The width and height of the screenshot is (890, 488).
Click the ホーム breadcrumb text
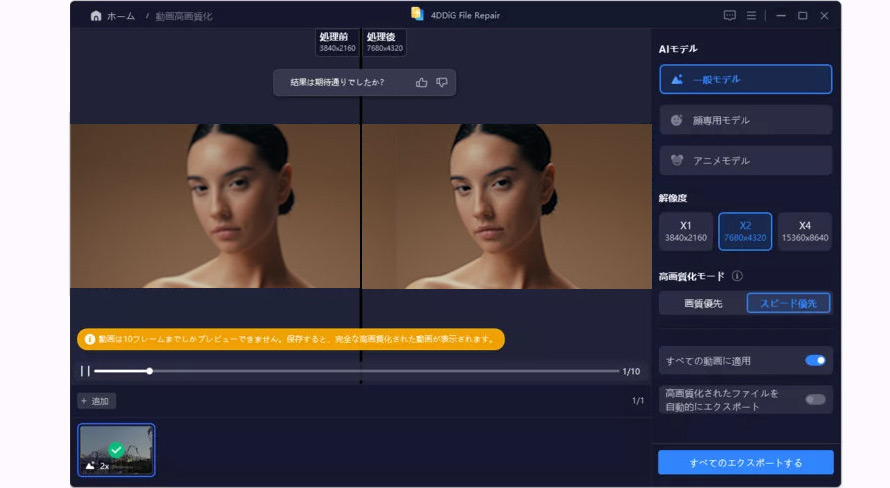[121, 16]
